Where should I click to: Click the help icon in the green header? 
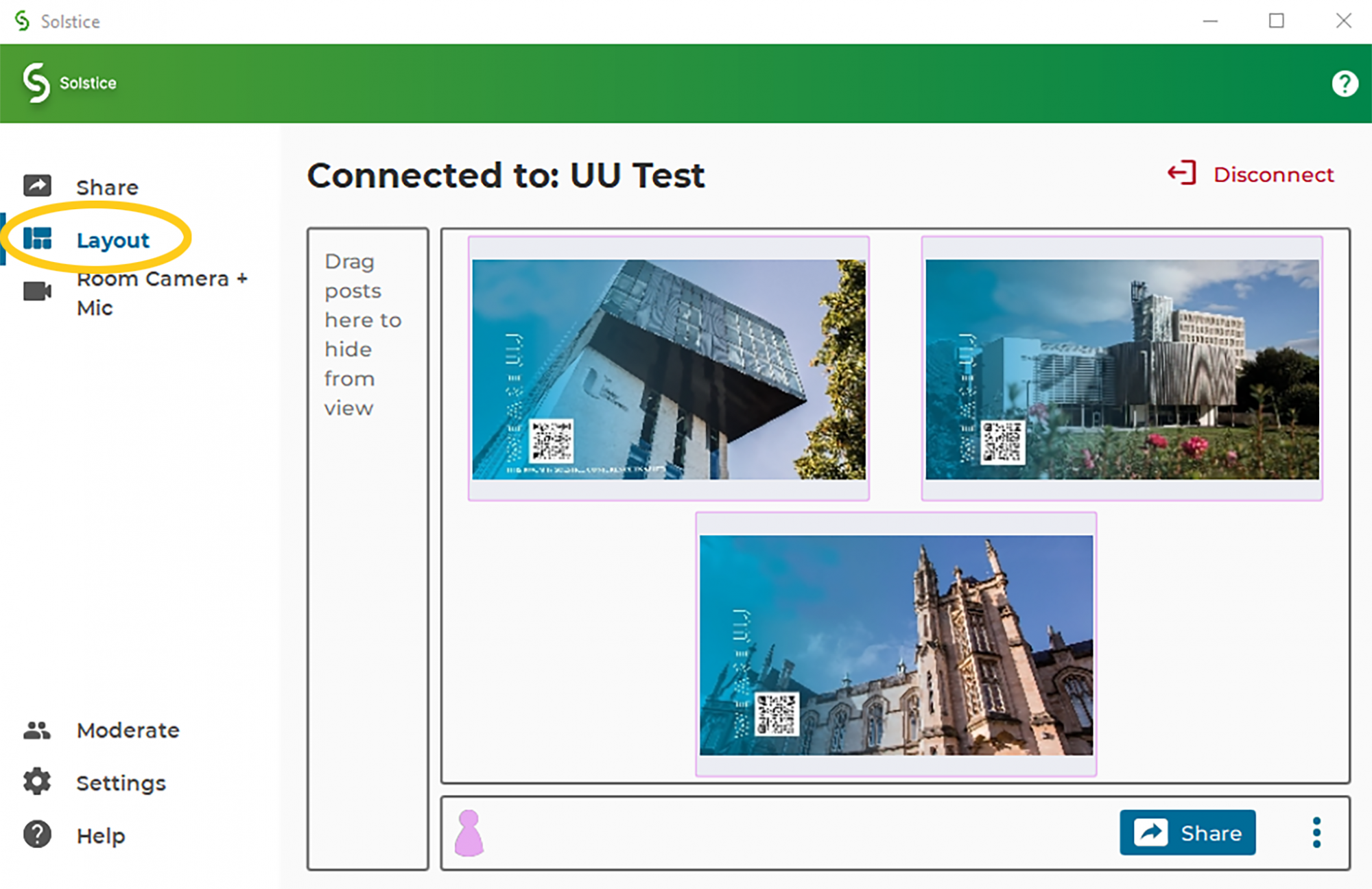click(x=1345, y=84)
